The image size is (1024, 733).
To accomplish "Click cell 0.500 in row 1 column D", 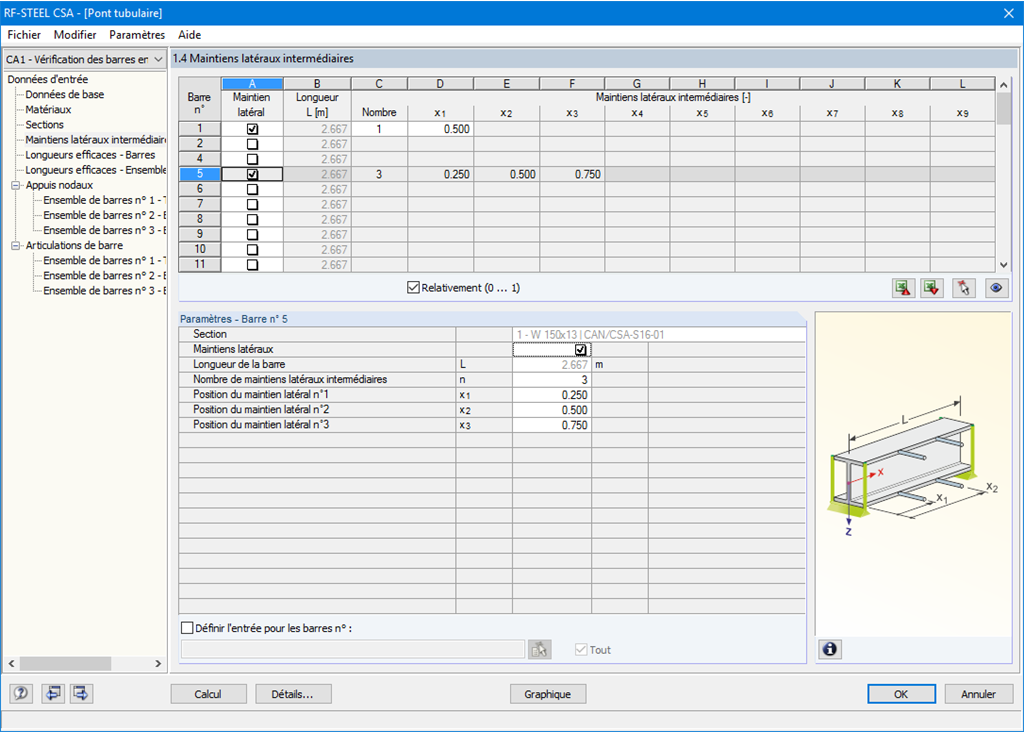I will tap(440, 129).
